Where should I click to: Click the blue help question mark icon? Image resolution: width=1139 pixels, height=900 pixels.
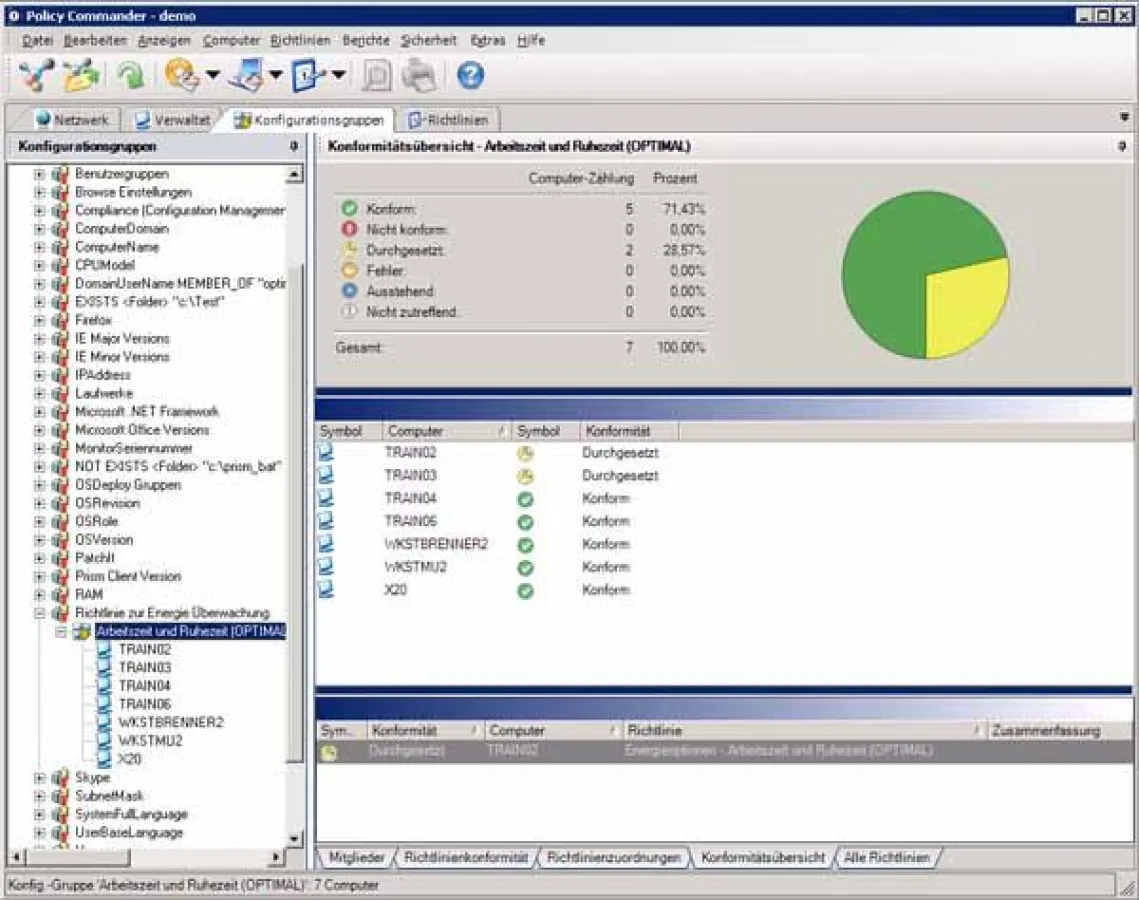point(470,76)
